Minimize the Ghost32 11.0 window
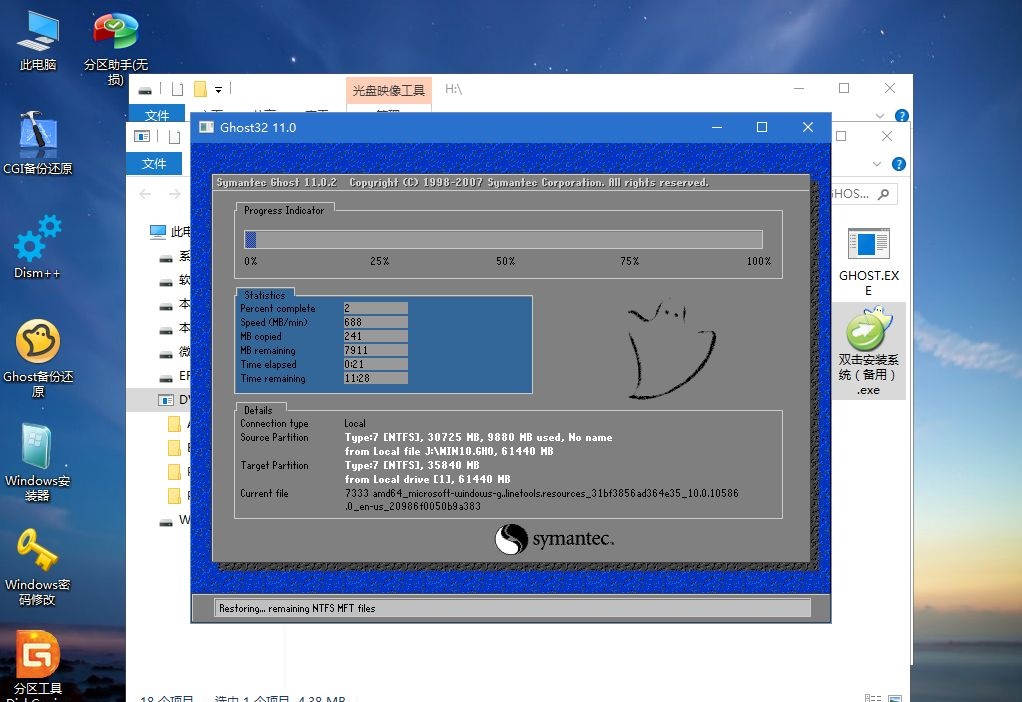The image size is (1022, 702). pos(717,127)
